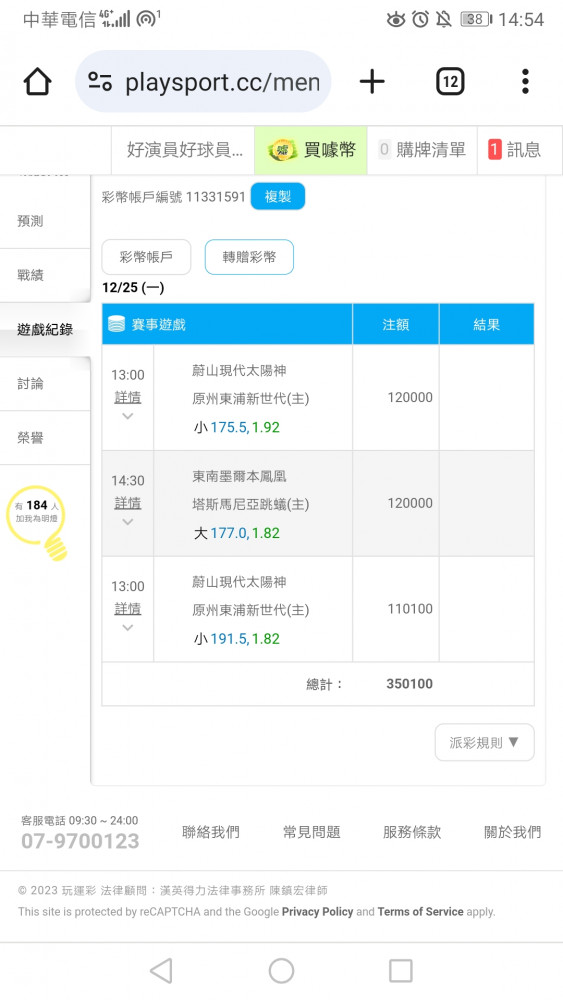
Task: Tap the browser home icon
Action: click(x=37, y=82)
